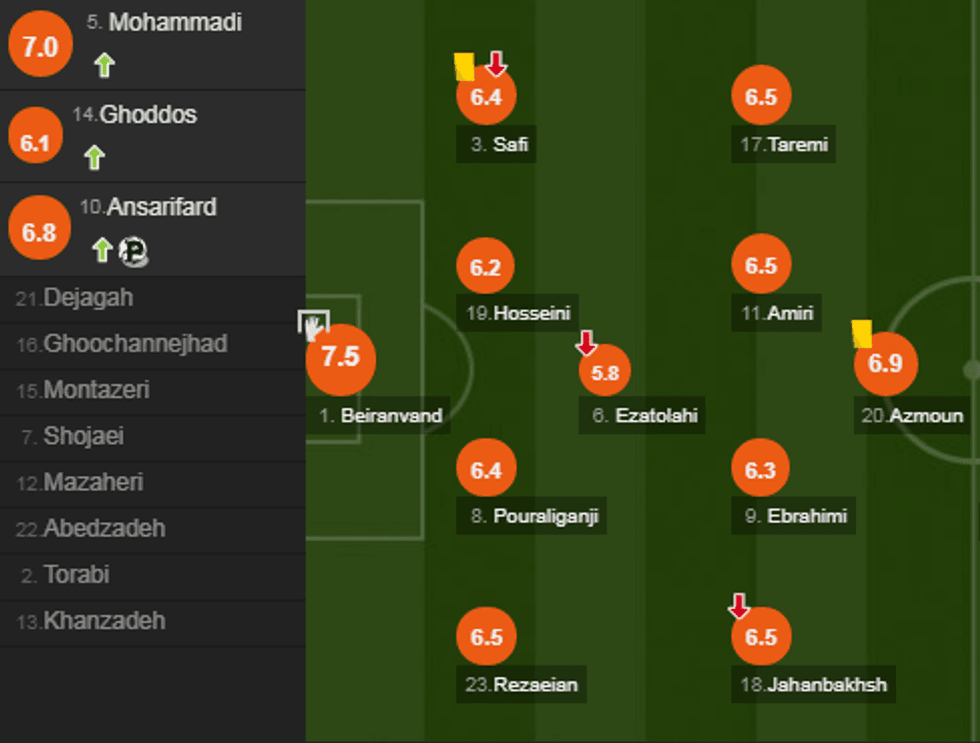Click the yellow card icon on Safi
Image resolution: width=980 pixels, height=743 pixels.
point(464,66)
